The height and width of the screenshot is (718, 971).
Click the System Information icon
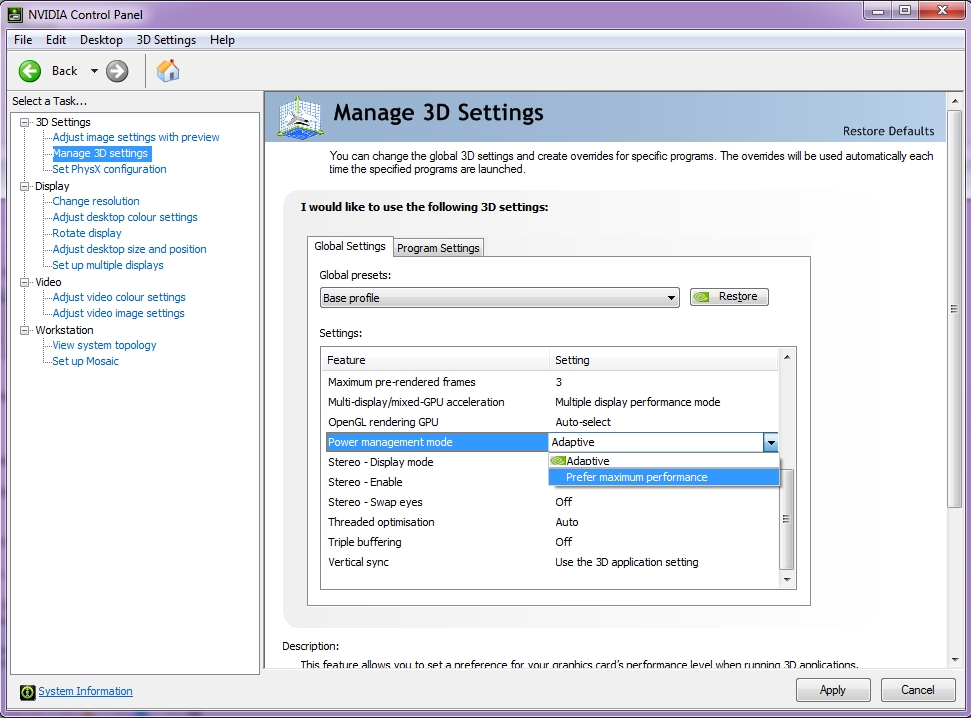tap(27, 692)
